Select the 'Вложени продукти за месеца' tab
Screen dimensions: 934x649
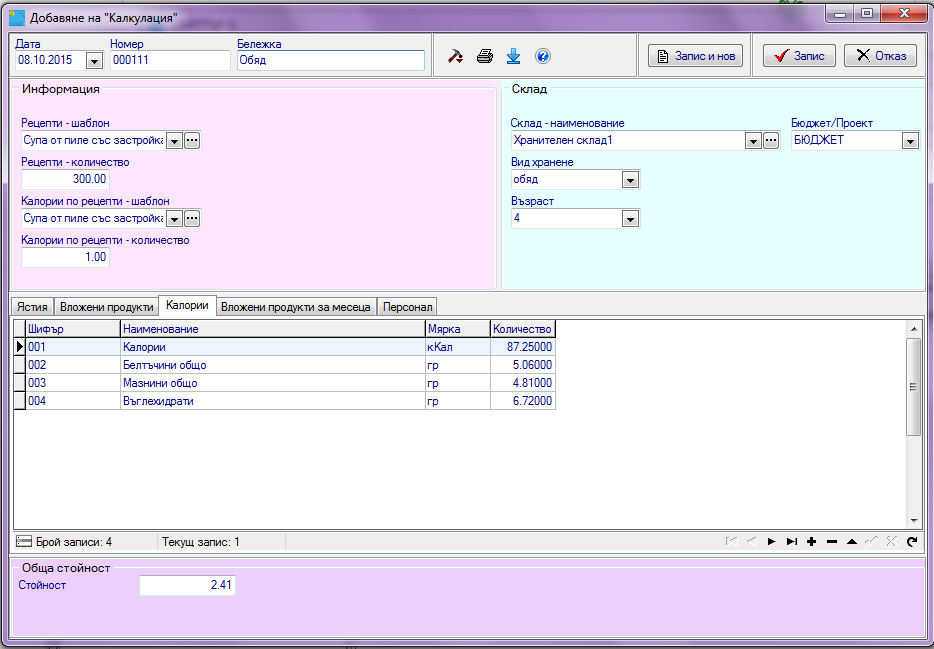tap(296, 307)
